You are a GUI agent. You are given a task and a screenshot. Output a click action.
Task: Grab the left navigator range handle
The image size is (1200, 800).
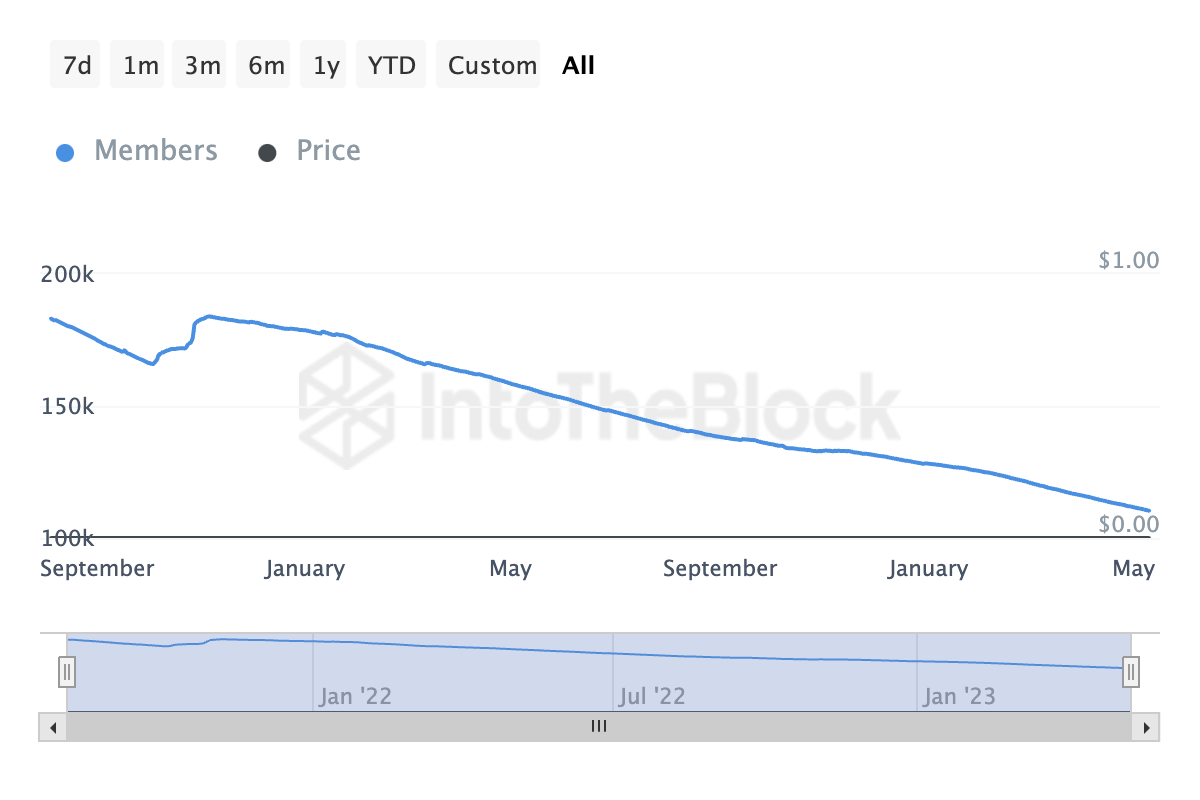tap(67, 672)
